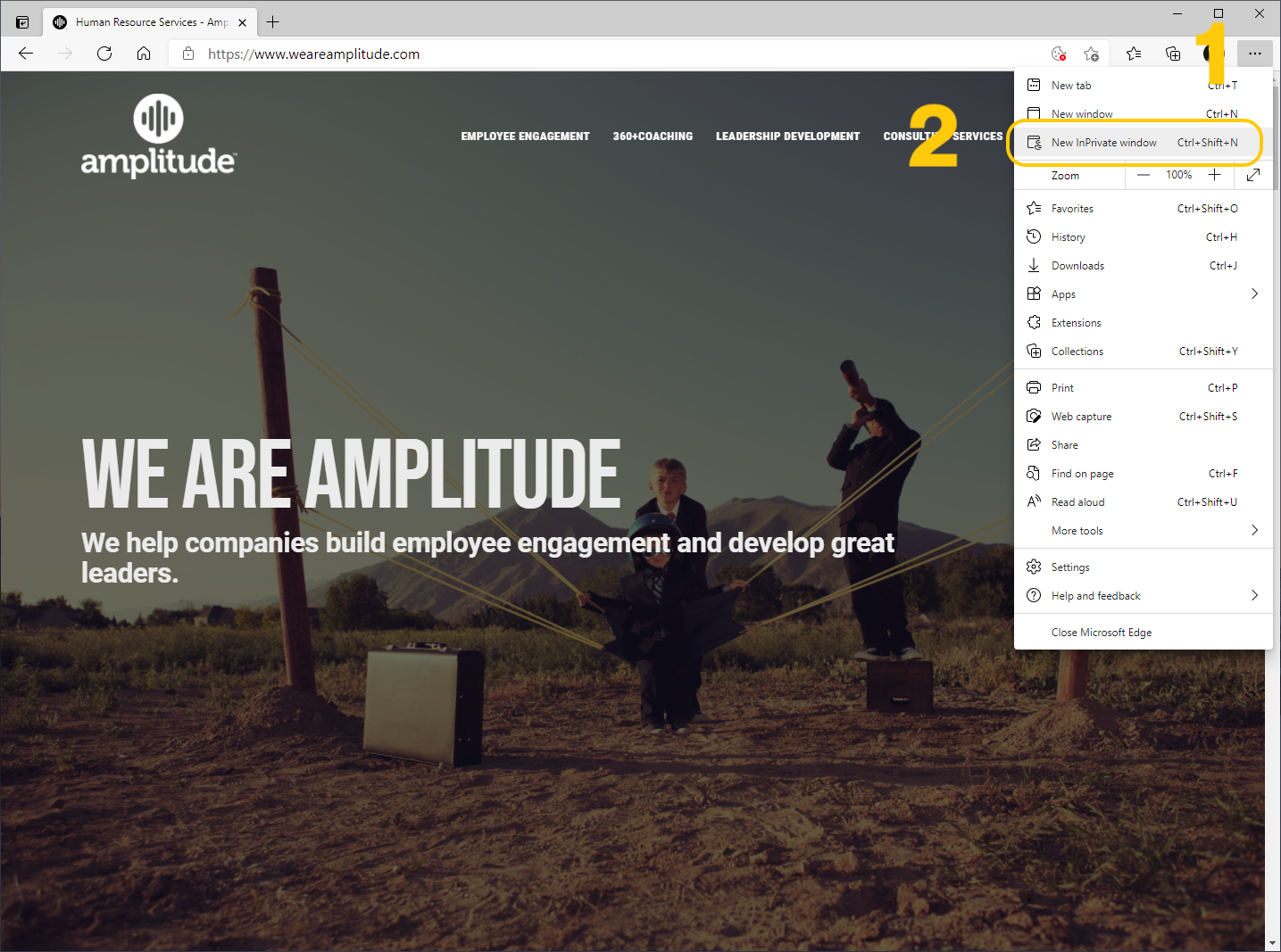Open Consulting Services nav link
1281x952 pixels.
click(x=943, y=137)
